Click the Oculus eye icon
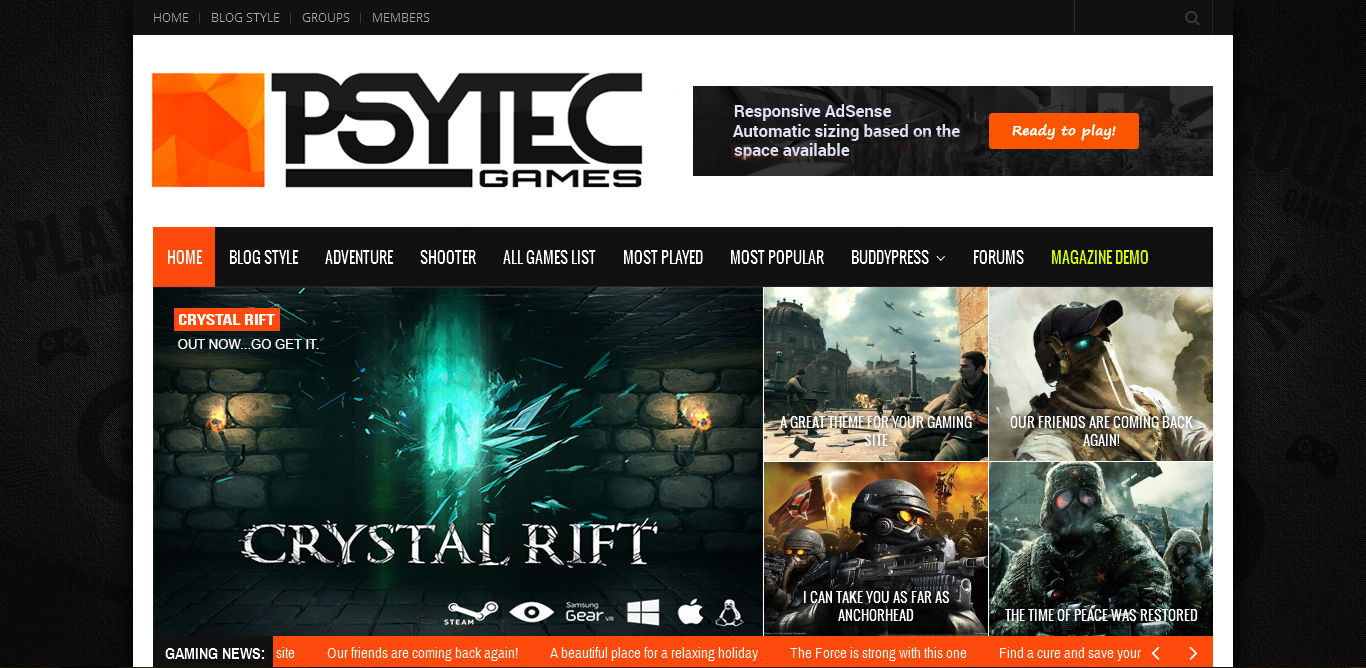Screen dimensions: 1366x668 (x=531, y=612)
